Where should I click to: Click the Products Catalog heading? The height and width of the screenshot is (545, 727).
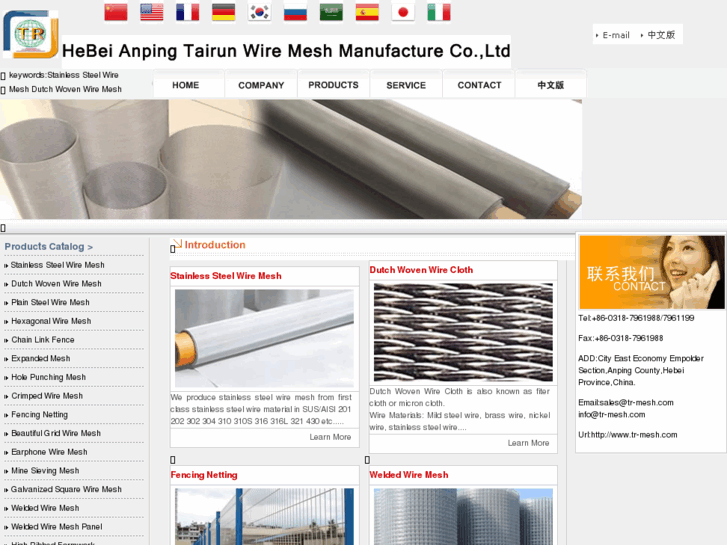(49, 247)
